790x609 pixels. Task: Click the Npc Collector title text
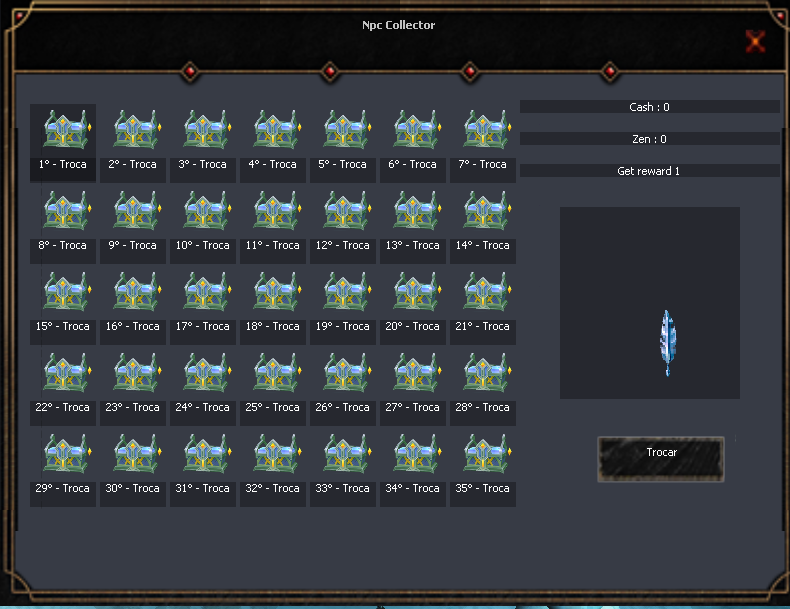point(399,25)
